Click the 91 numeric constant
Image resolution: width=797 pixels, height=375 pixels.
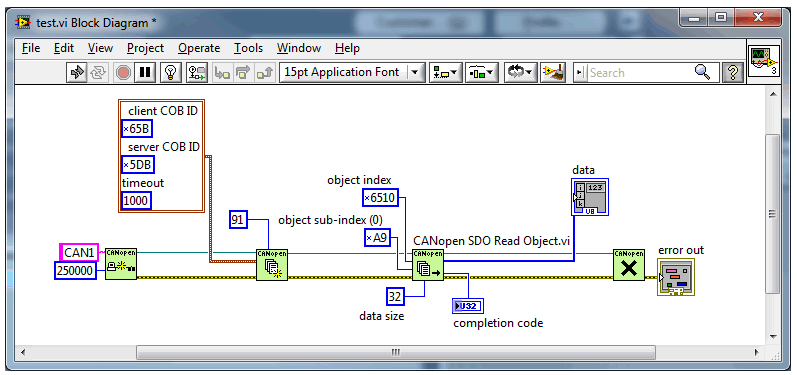click(x=238, y=220)
